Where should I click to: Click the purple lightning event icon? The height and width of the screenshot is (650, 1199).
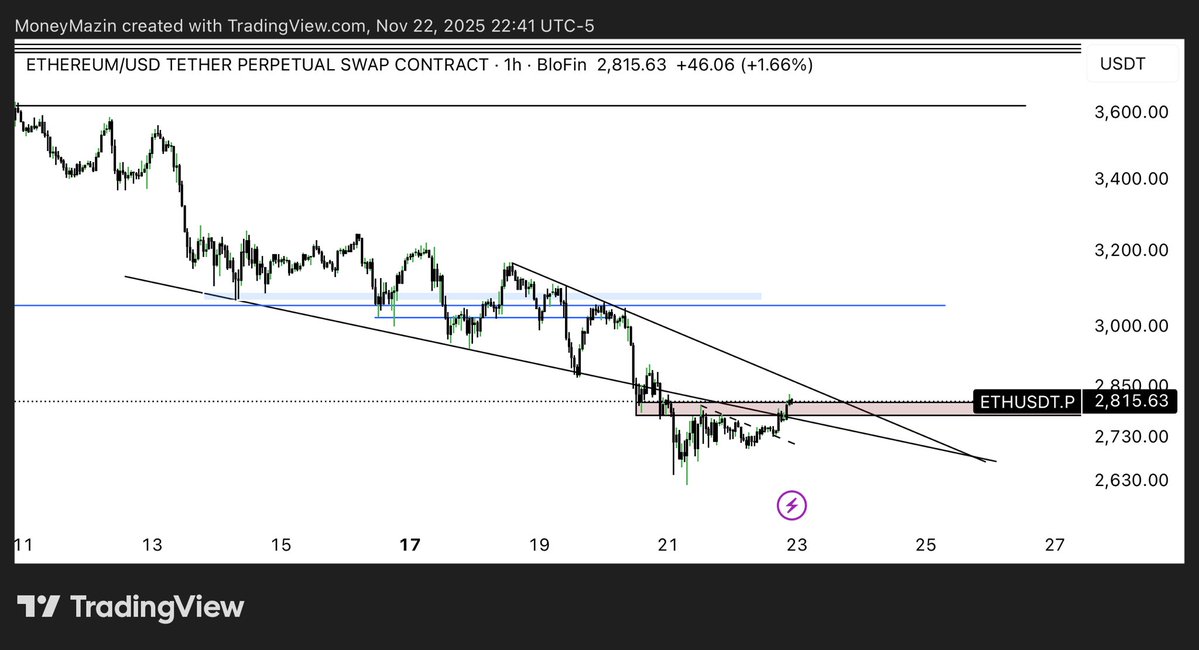pos(791,505)
